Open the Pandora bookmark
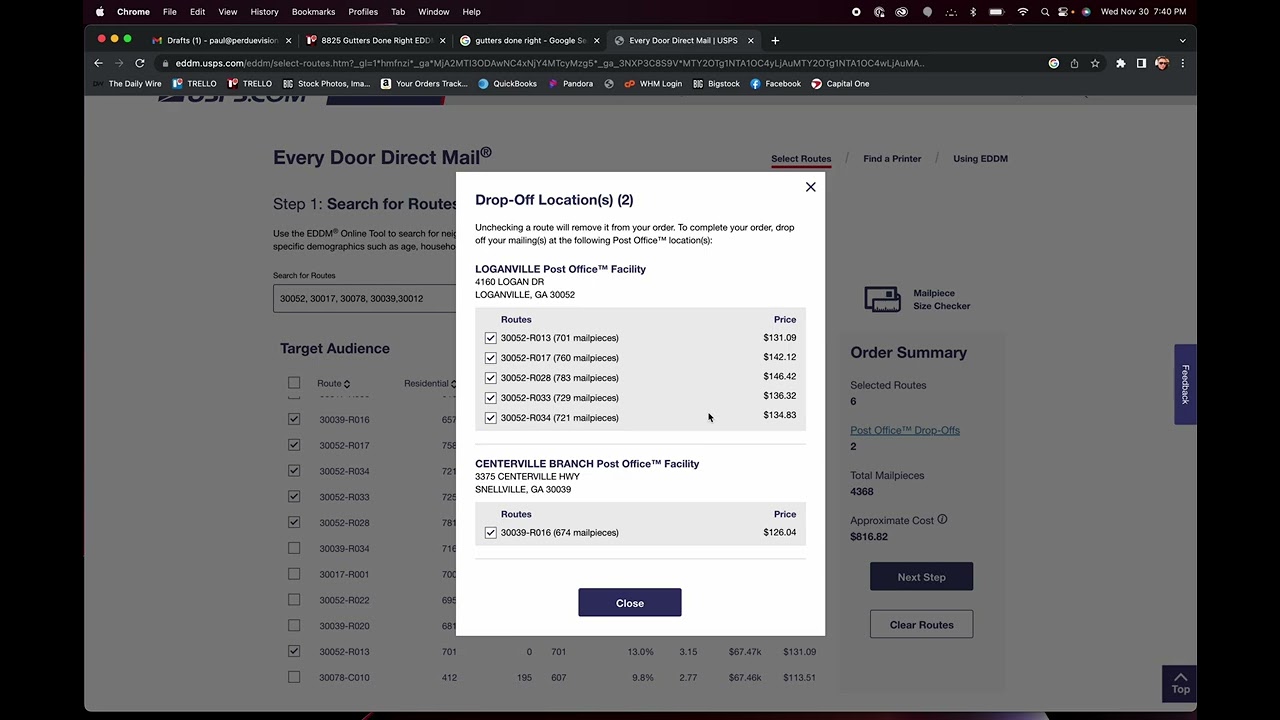This screenshot has height=720, width=1280. point(571,84)
